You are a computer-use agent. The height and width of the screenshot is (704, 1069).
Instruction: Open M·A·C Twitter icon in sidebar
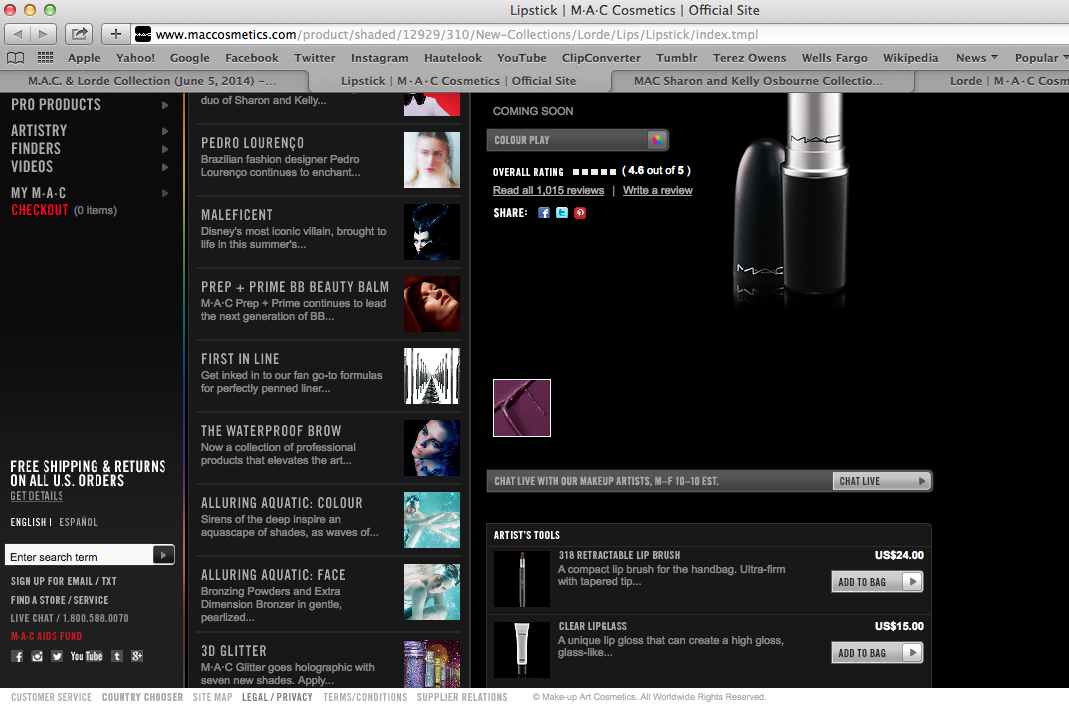pyautogui.click(x=57, y=656)
